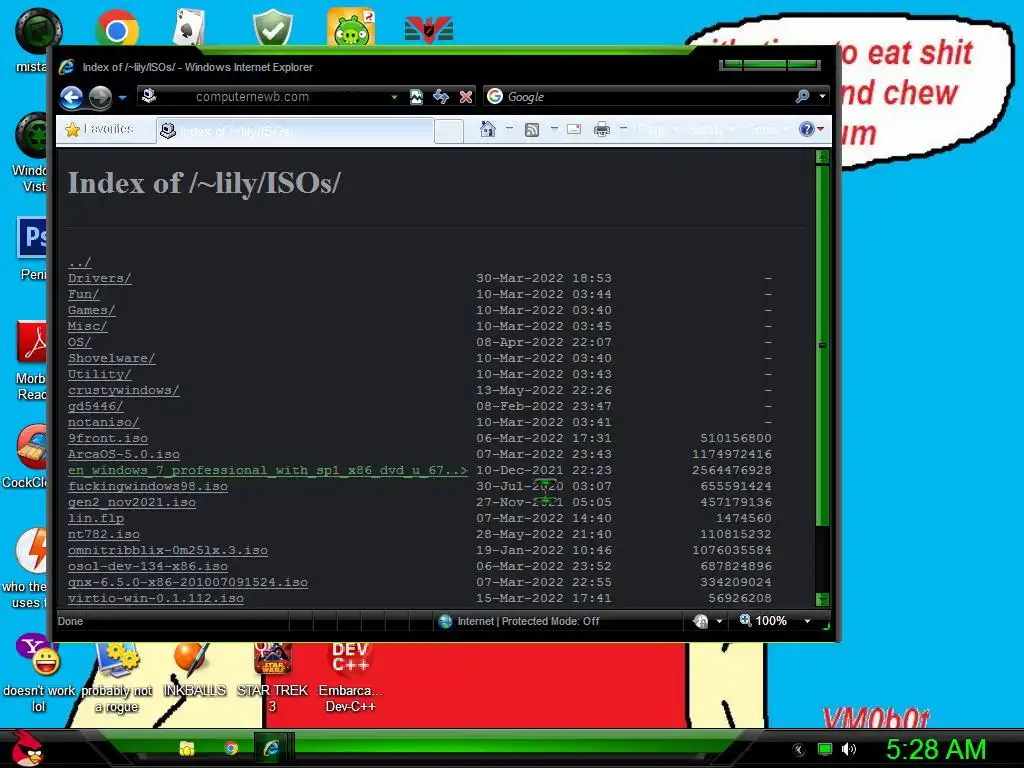Download nt782.iso
1024x768 pixels.
(x=104, y=534)
